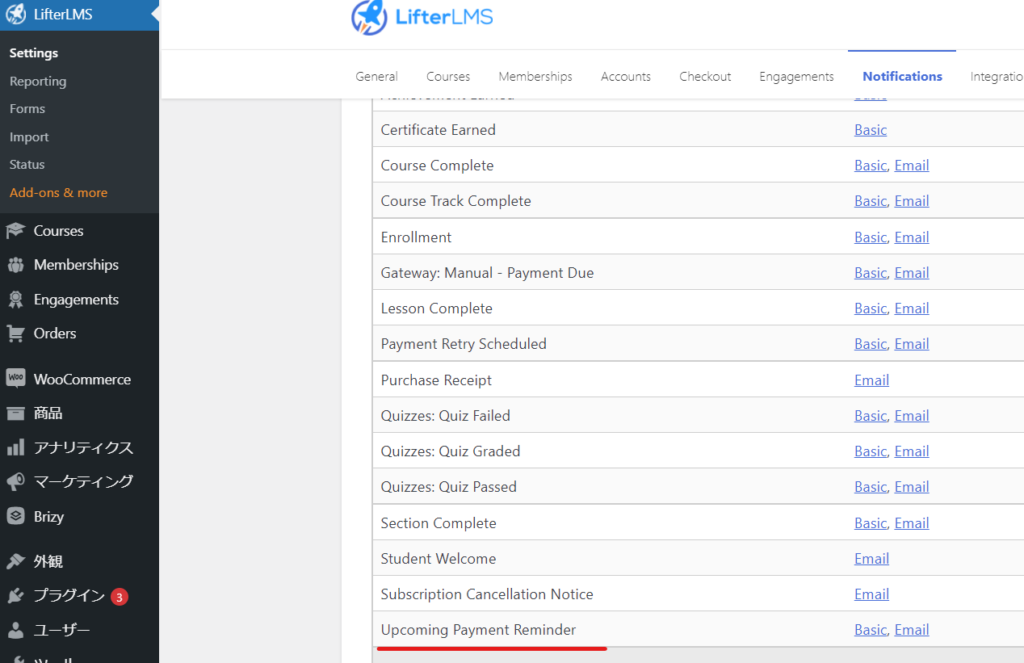Switch to the Courses settings tab
Screen dimensions: 1024x663
coord(448,76)
